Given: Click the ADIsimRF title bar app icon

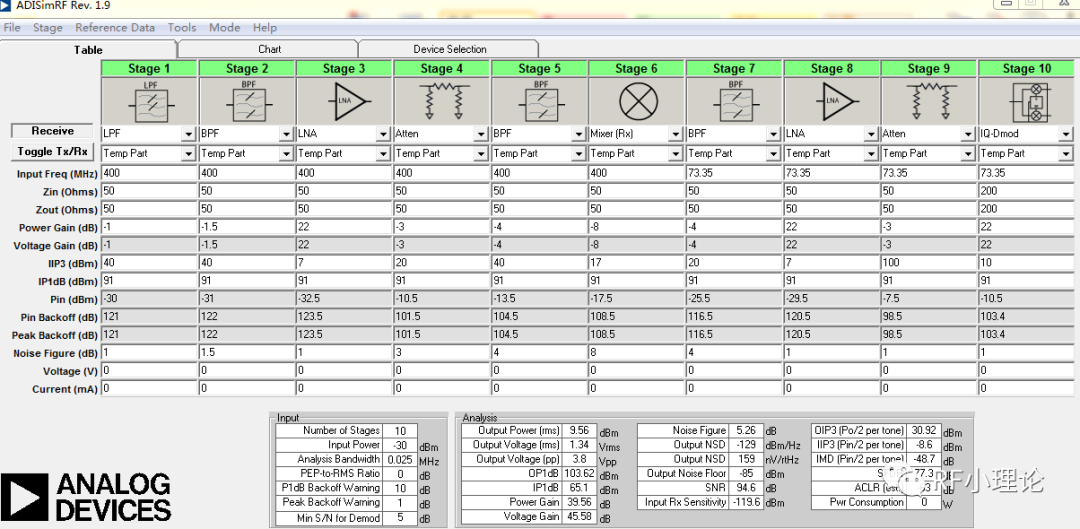Looking at the screenshot, I should tap(6, 6).
